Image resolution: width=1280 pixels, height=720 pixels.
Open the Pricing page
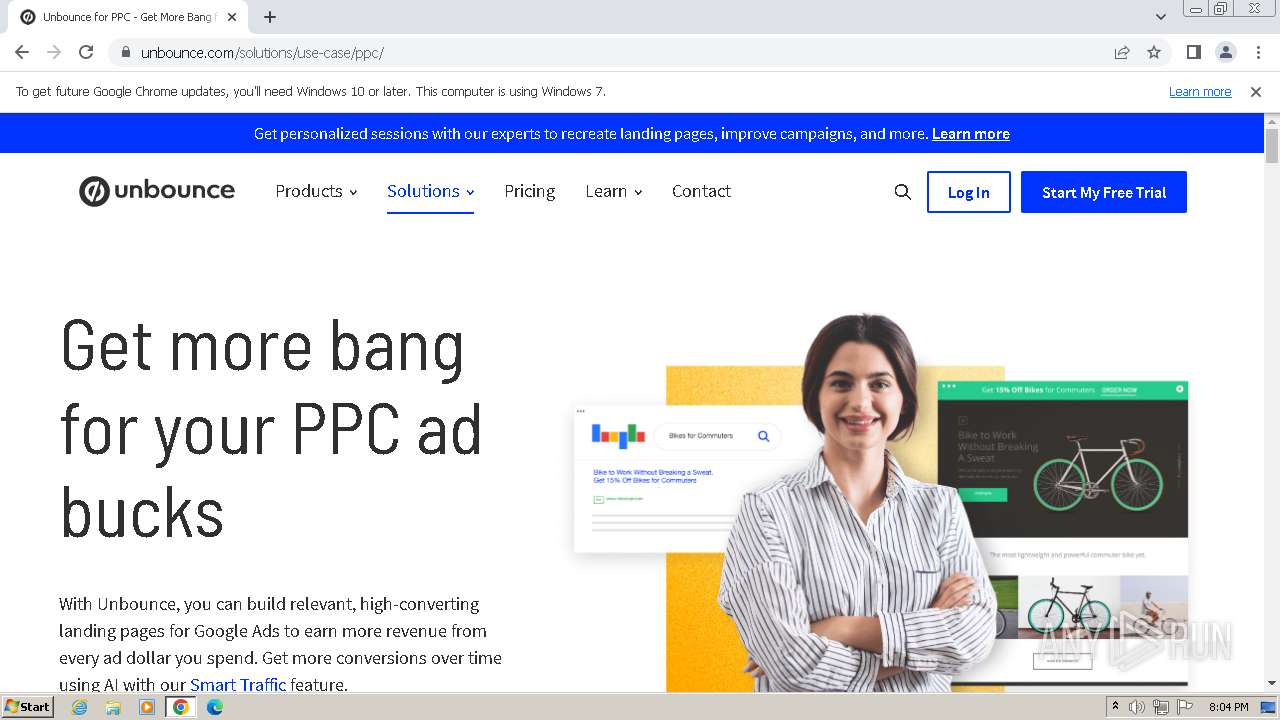click(x=529, y=191)
